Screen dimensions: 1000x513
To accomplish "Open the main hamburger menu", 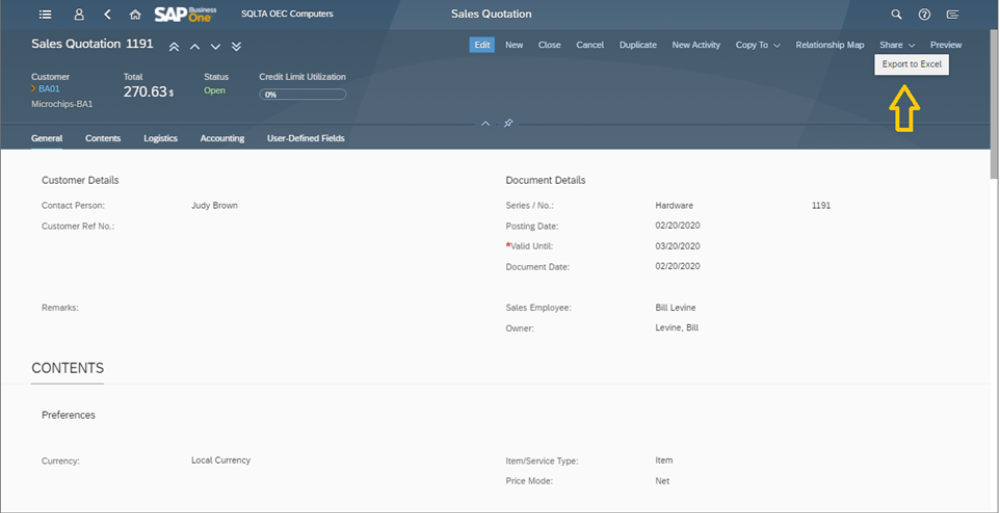I will tap(45, 14).
